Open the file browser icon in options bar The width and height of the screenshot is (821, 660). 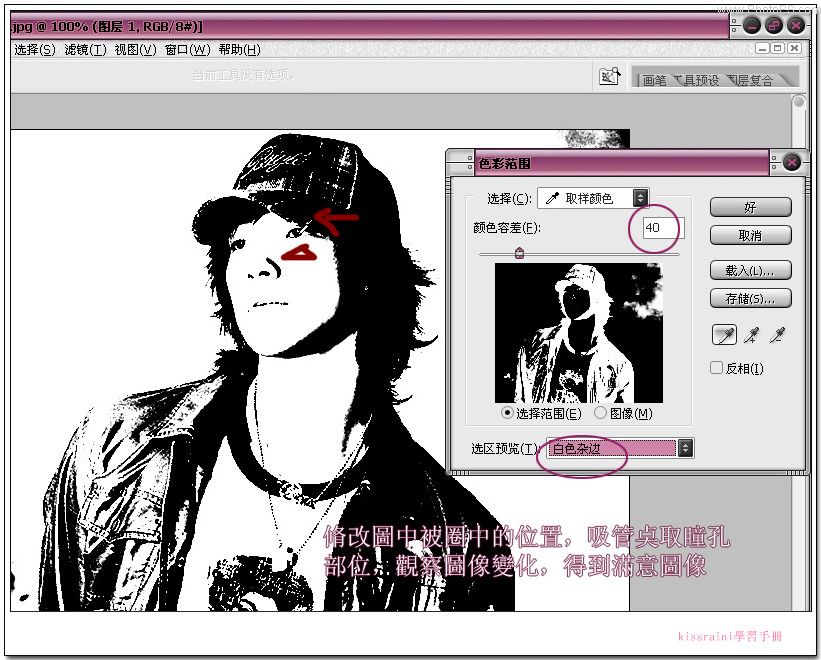[x=609, y=76]
